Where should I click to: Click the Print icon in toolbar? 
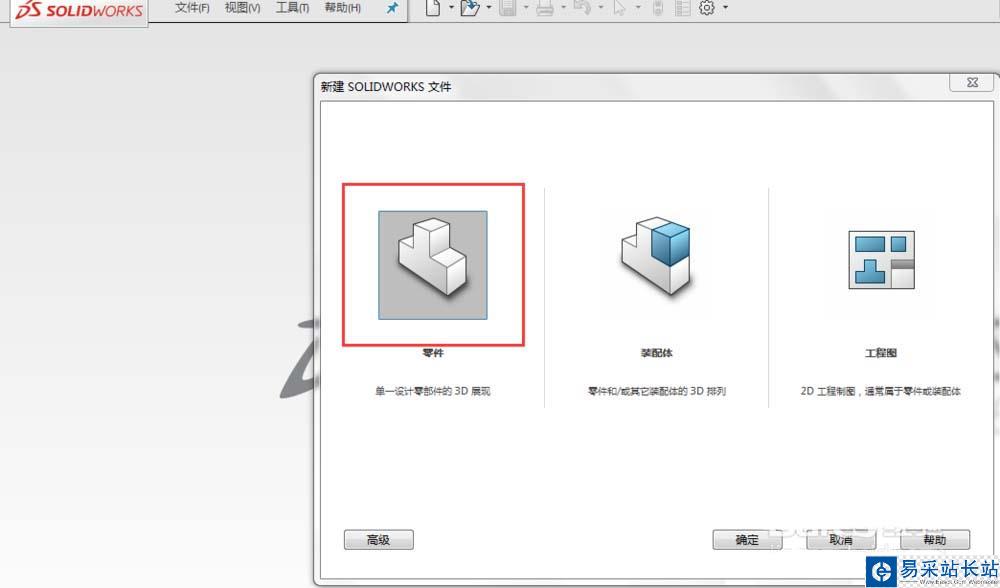pyautogui.click(x=545, y=8)
